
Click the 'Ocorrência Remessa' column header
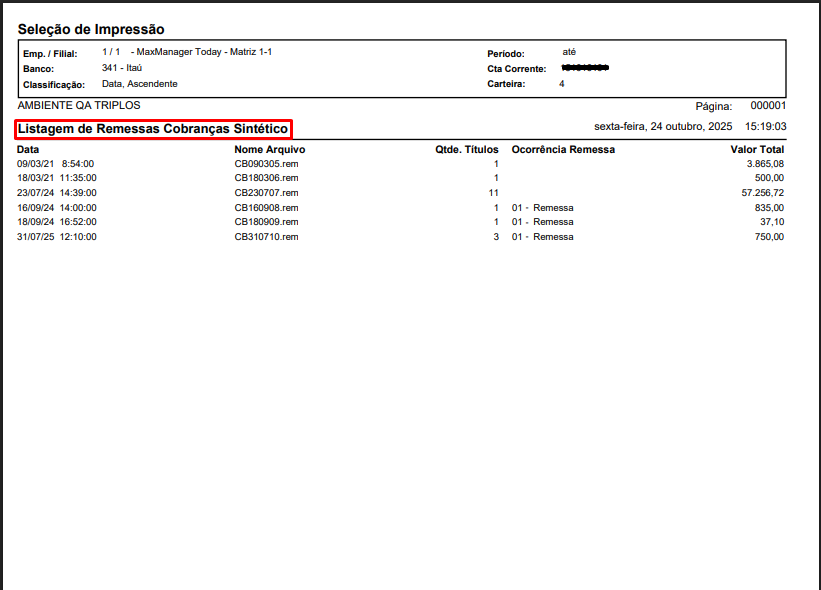click(563, 149)
